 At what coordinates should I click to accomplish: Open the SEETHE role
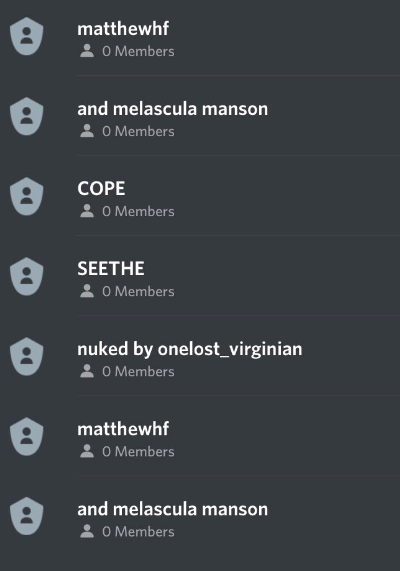pyautogui.click(x=200, y=276)
